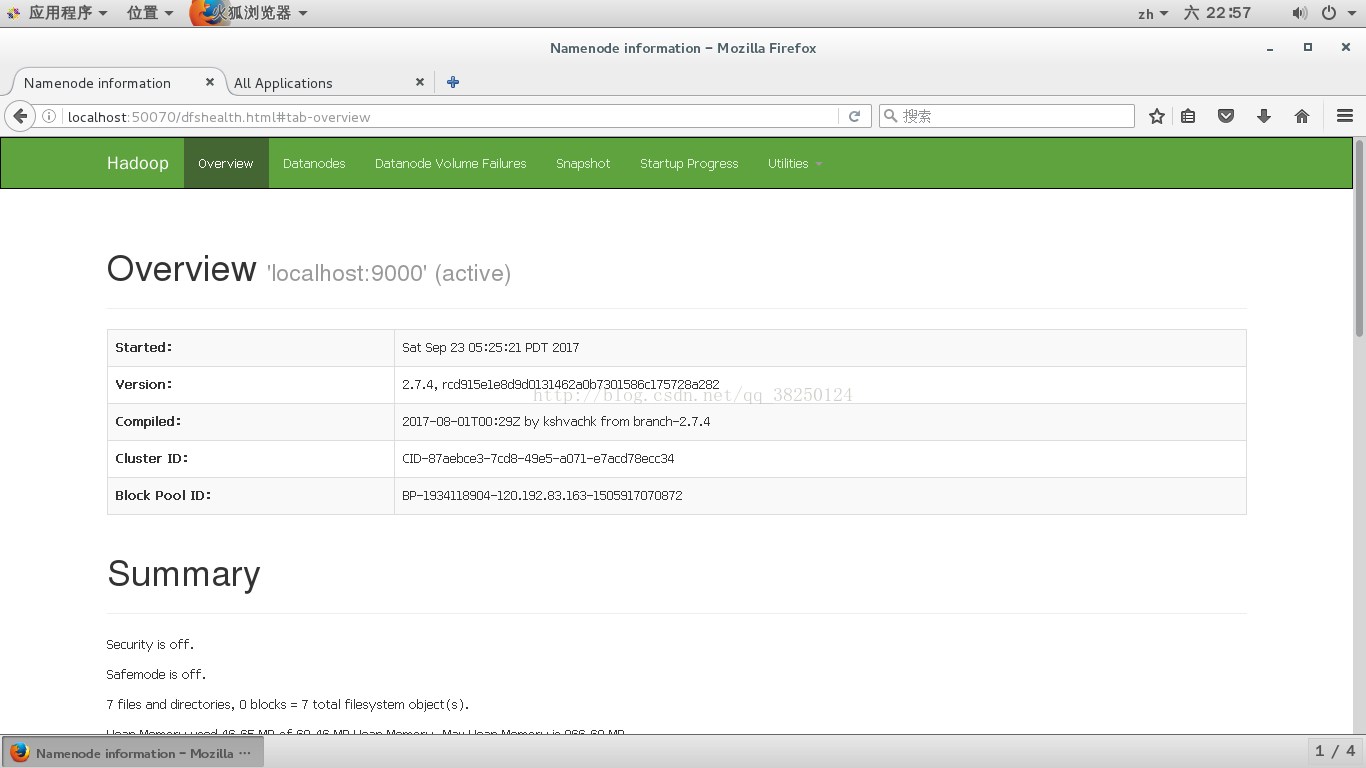Click the Summary heading
Viewport: 1366px width, 768px height.
click(184, 574)
